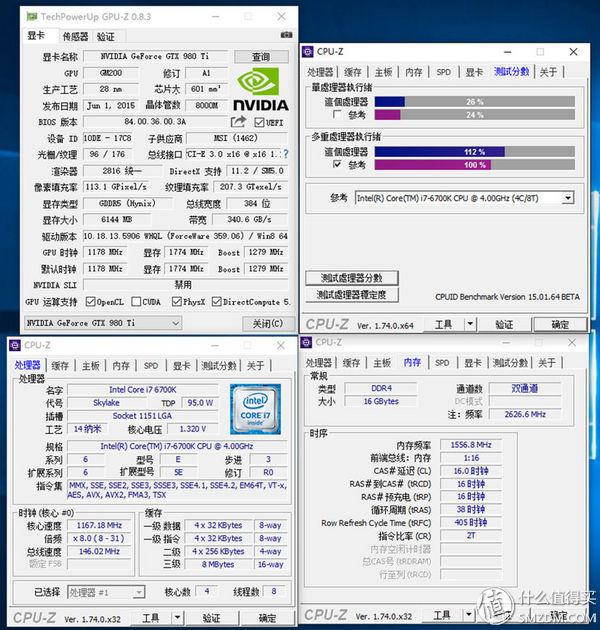Click 验证 button in benchmark window
This screenshot has height=630, width=600.
click(x=504, y=324)
